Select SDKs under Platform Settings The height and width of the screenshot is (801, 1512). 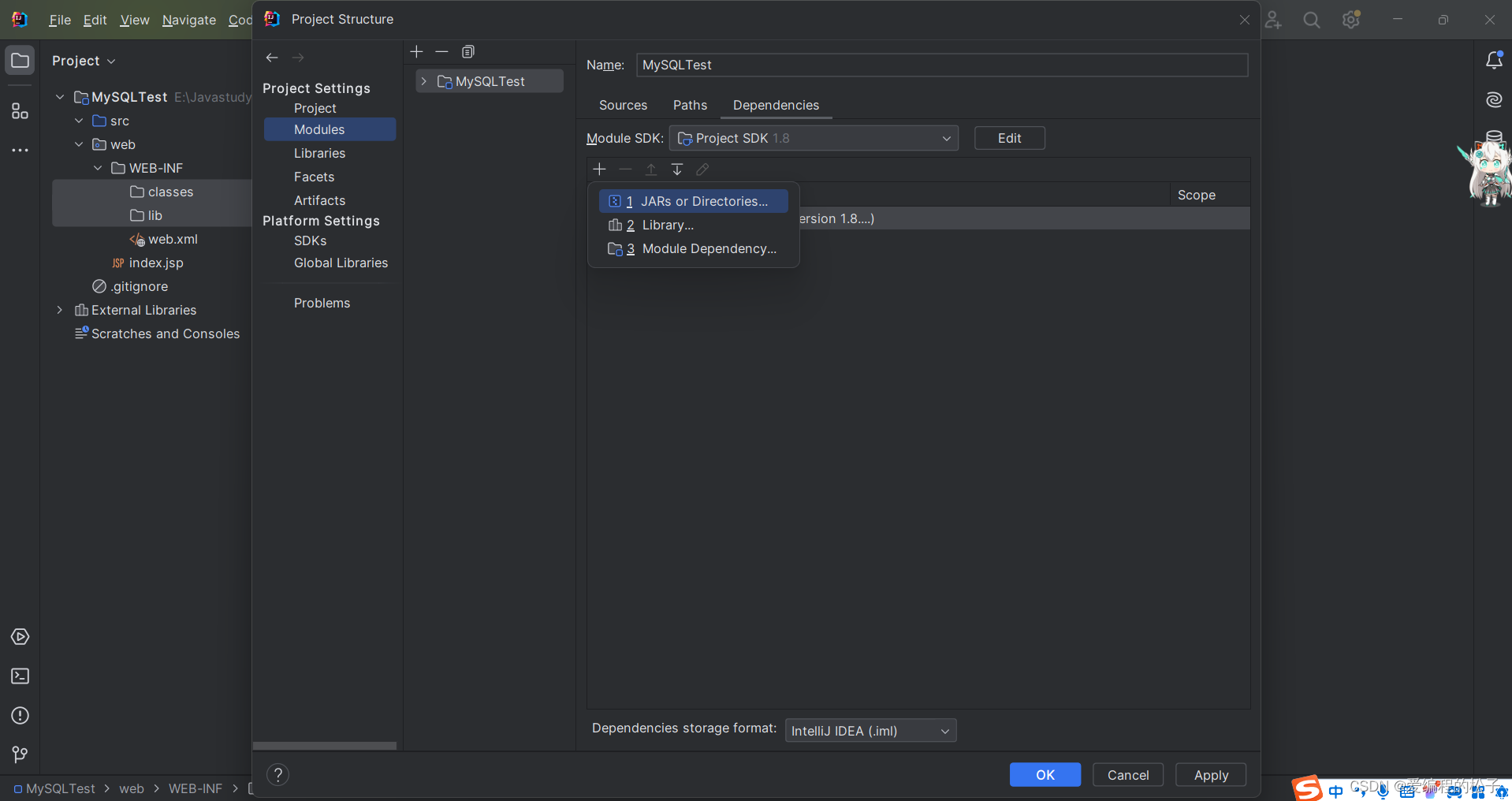(310, 240)
